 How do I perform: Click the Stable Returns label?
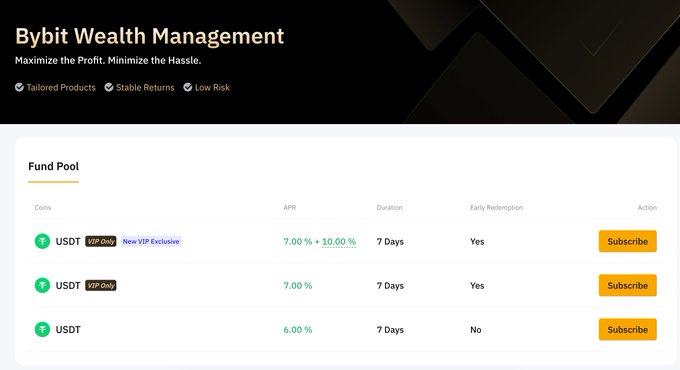click(x=145, y=88)
